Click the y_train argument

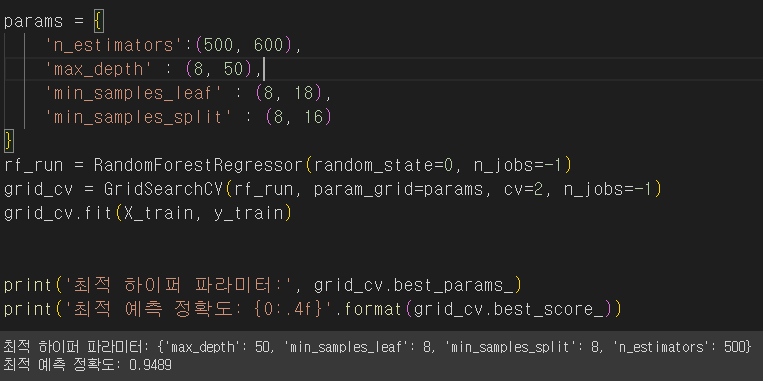pos(249,213)
